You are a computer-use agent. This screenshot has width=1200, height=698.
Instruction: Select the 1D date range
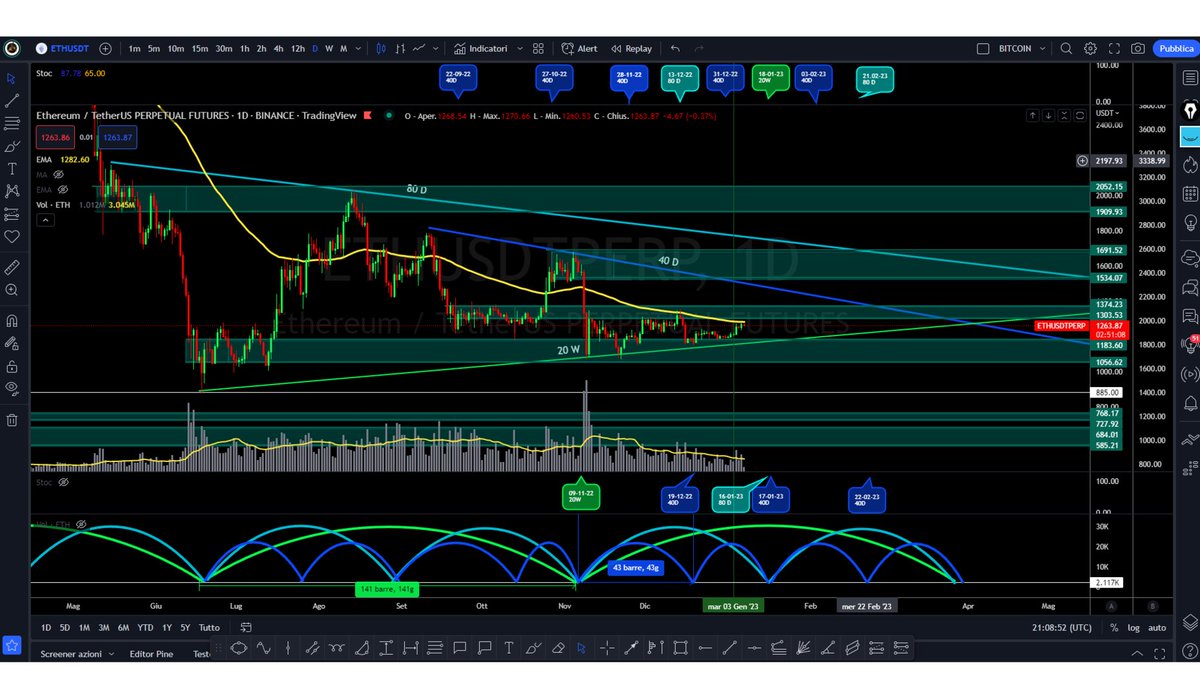(46, 628)
